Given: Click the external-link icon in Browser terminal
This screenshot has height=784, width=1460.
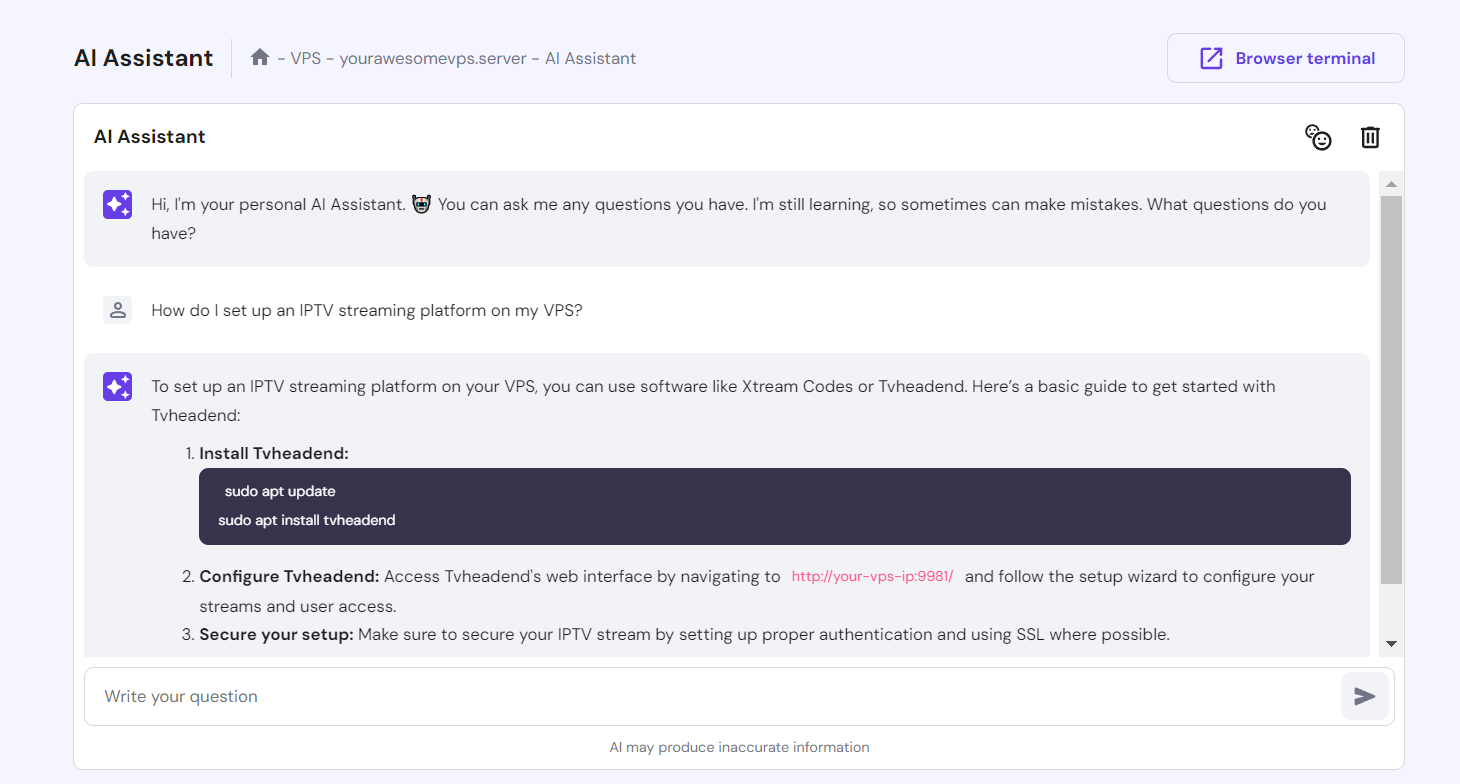Looking at the screenshot, I should 1211,58.
